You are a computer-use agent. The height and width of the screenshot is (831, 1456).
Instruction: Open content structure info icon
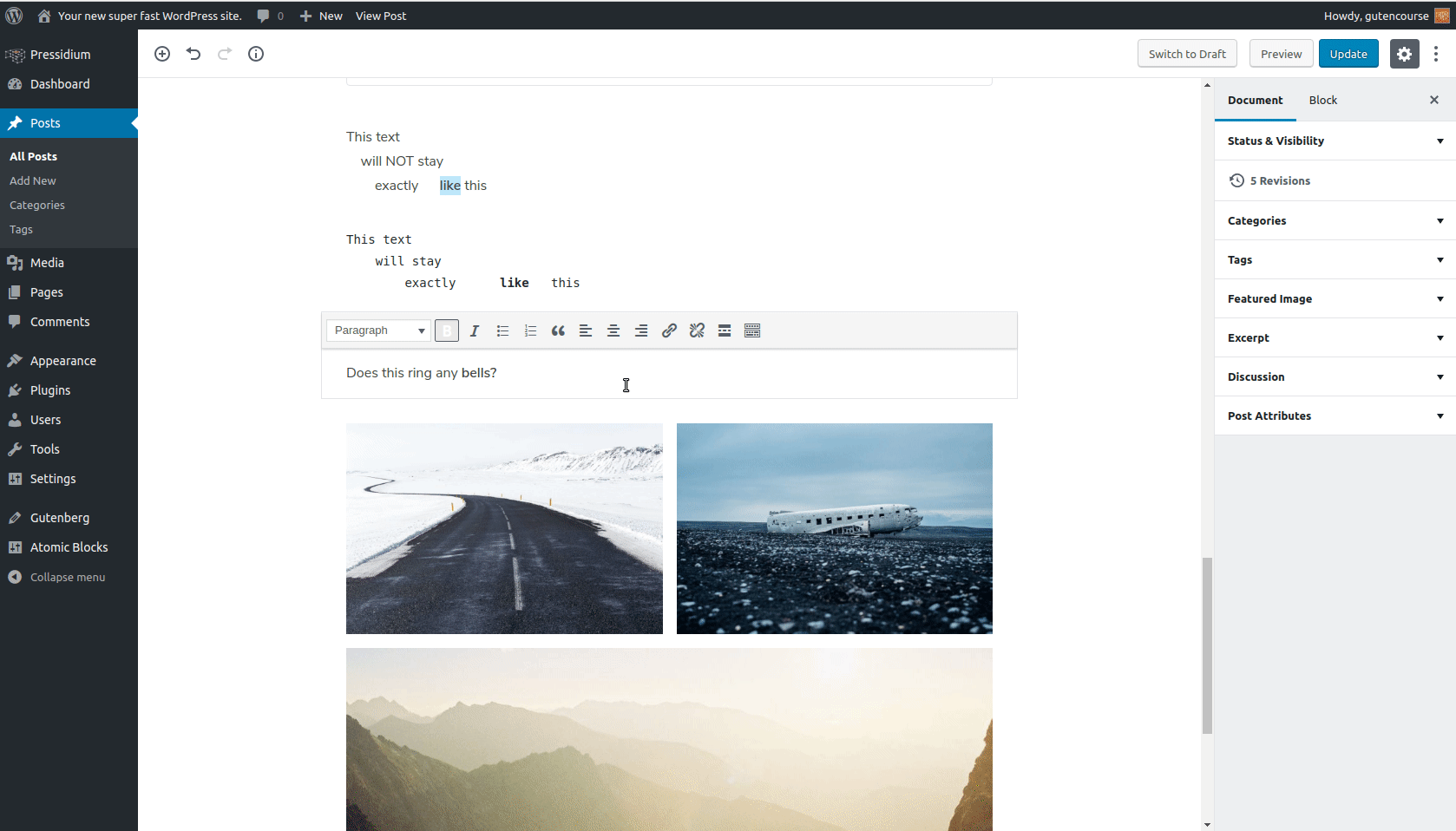tap(256, 54)
